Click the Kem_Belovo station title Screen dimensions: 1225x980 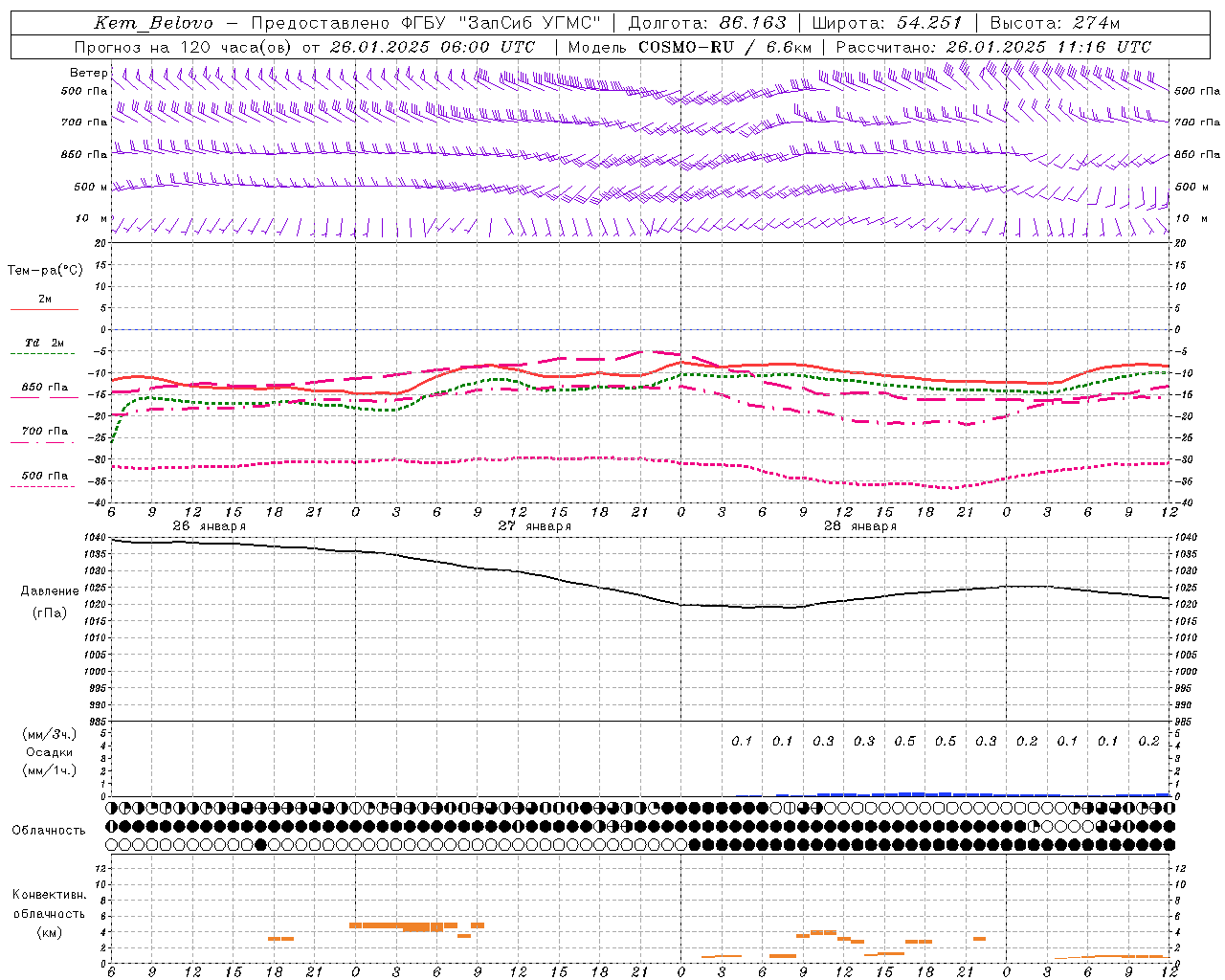[154, 23]
